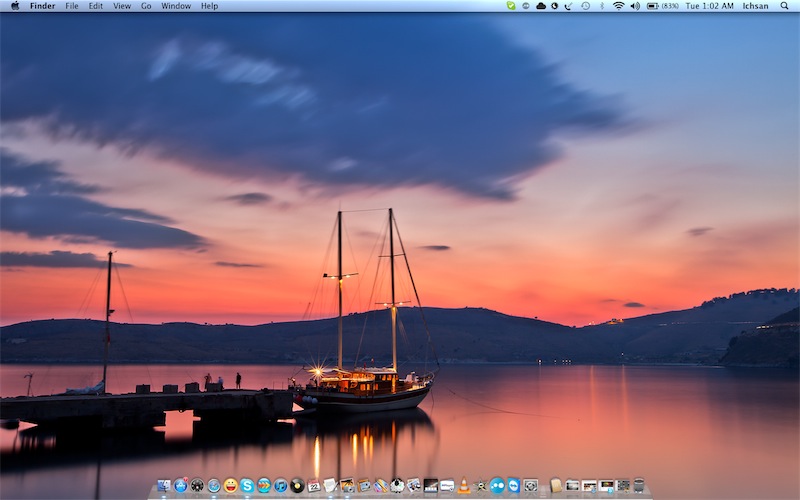This screenshot has height=500, width=800.
Task: Open the Trash in the Dock
Action: coord(639,485)
